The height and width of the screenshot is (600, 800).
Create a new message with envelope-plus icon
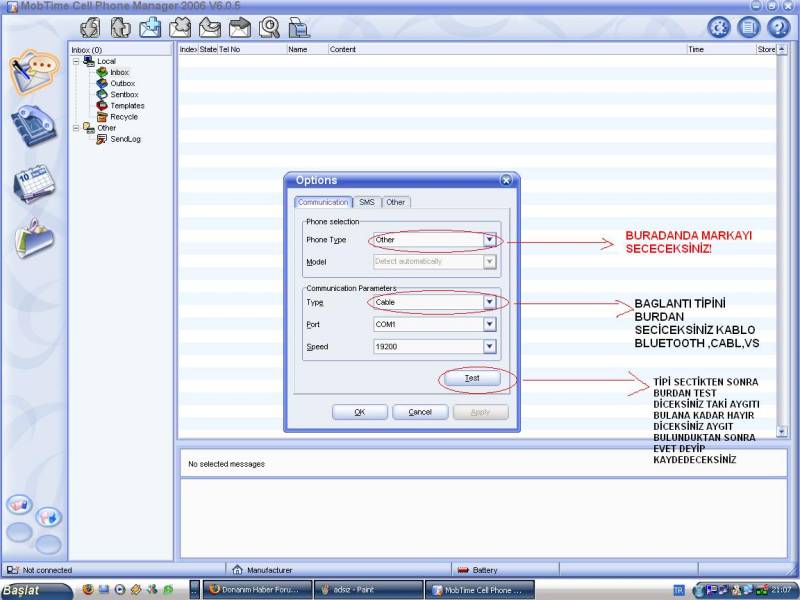(150, 28)
